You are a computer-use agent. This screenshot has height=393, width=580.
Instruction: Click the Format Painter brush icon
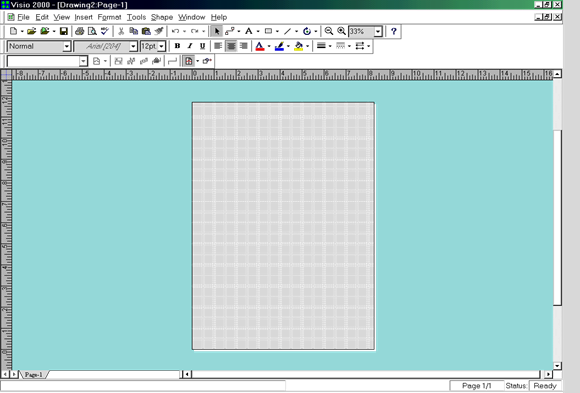[159, 31]
